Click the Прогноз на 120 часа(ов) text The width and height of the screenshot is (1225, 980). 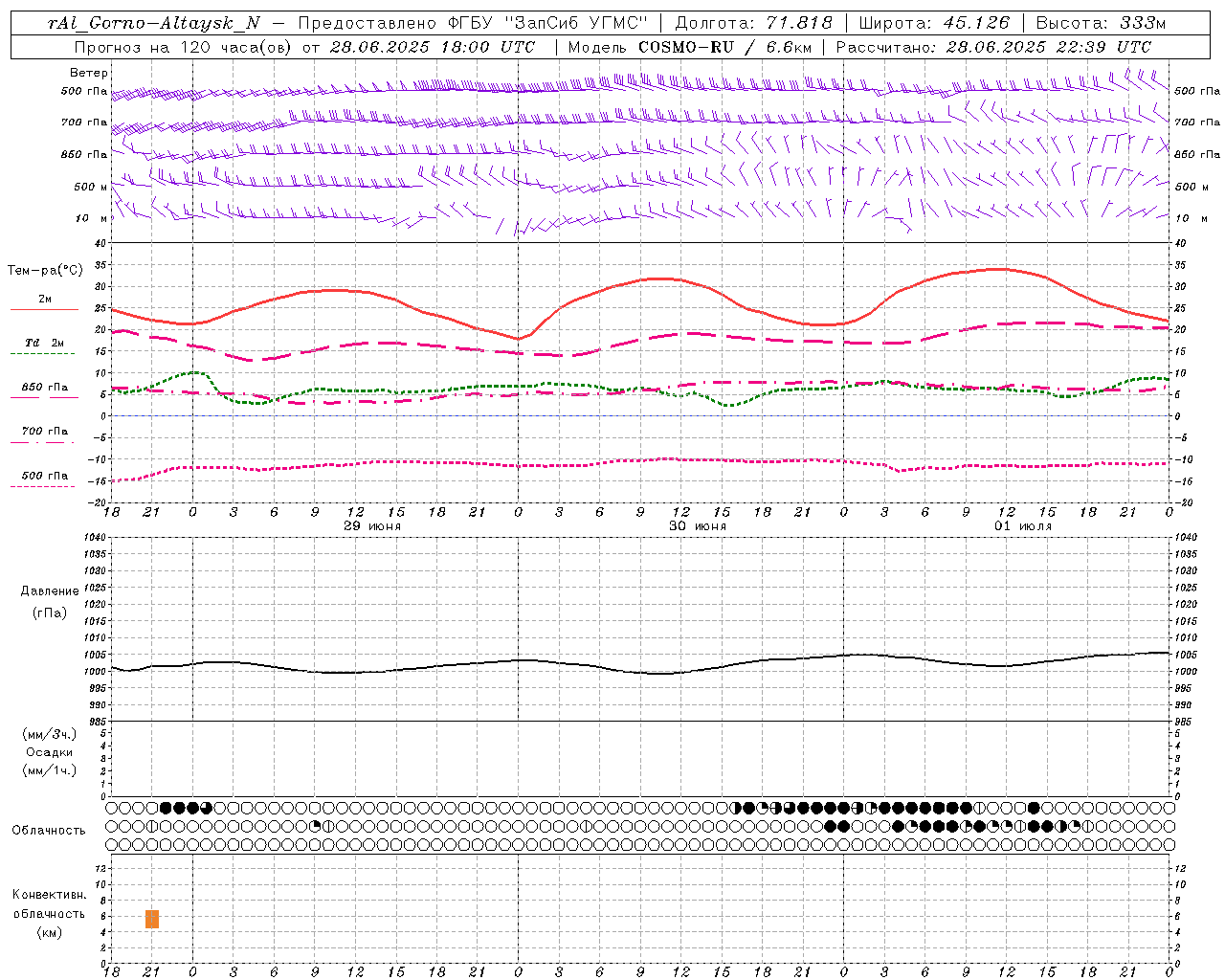(x=185, y=47)
